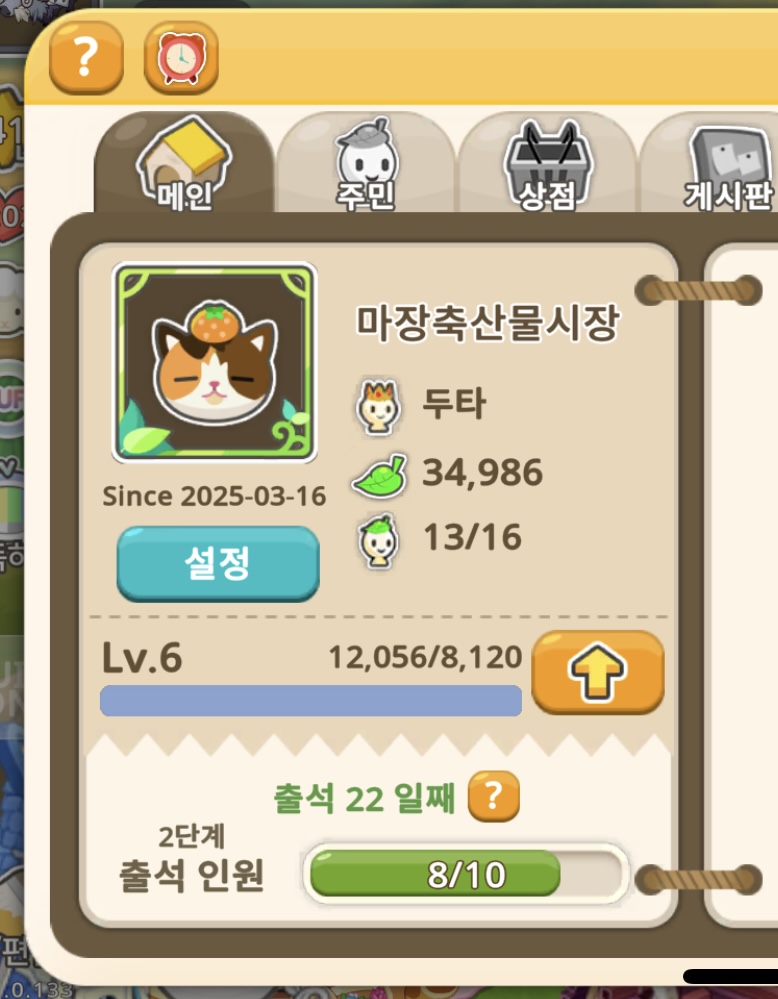Select the guild name 마장축산물시장

(x=487, y=322)
